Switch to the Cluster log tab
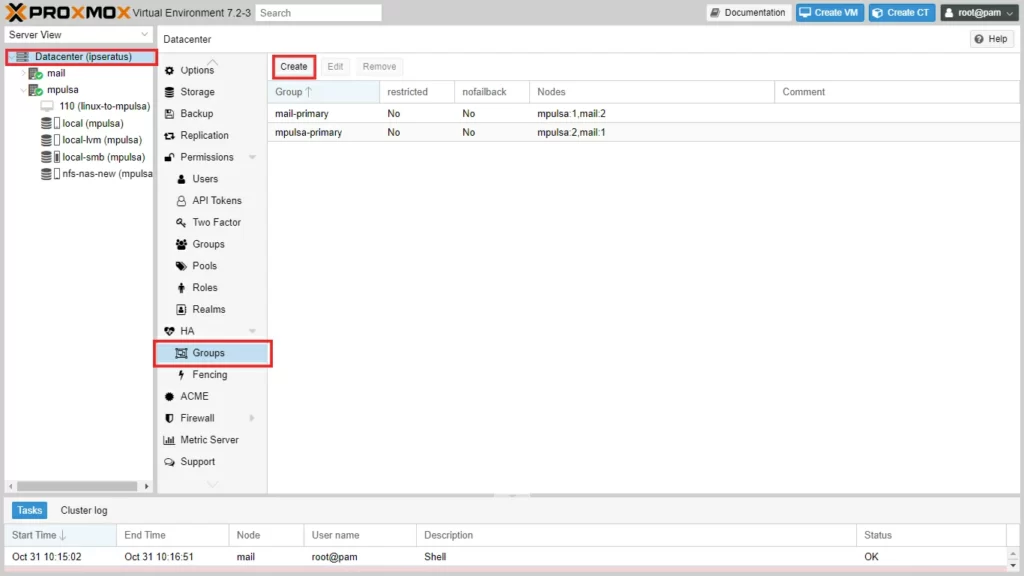 coord(84,510)
